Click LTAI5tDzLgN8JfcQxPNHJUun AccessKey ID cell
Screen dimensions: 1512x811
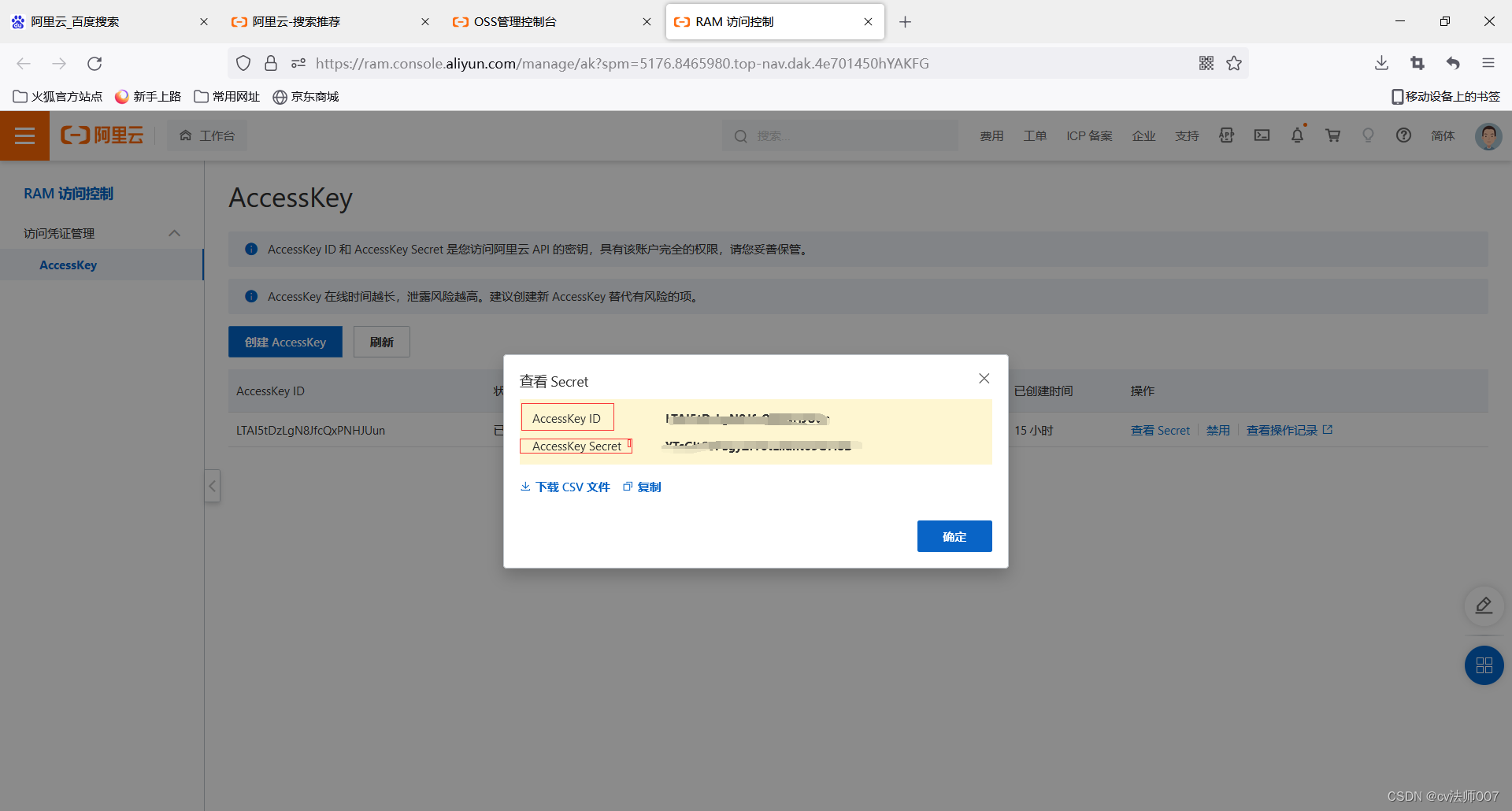310,431
